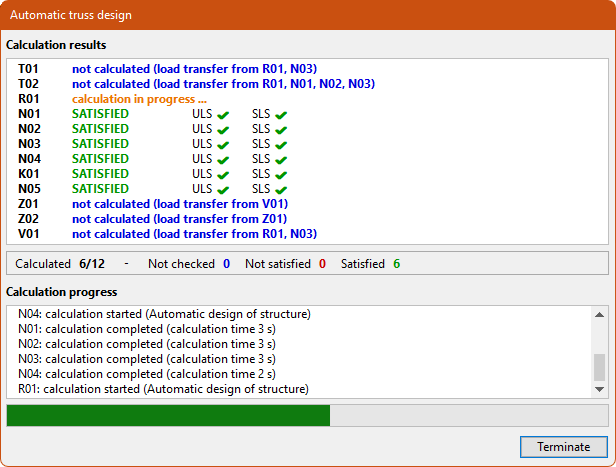Click the green calculation progress bar

[168, 415]
